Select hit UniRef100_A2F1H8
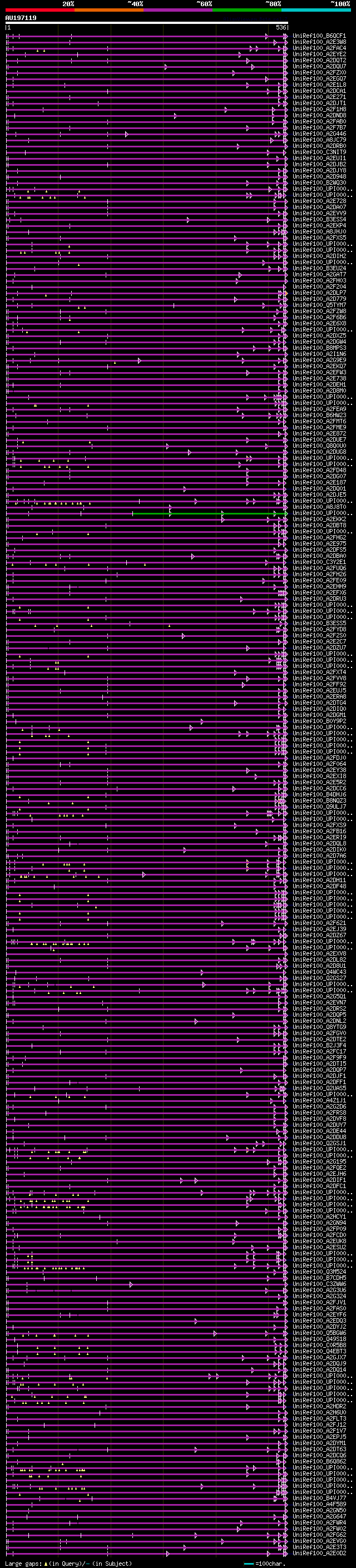Viewport: 356px width, 1568px height. pos(319,110)
